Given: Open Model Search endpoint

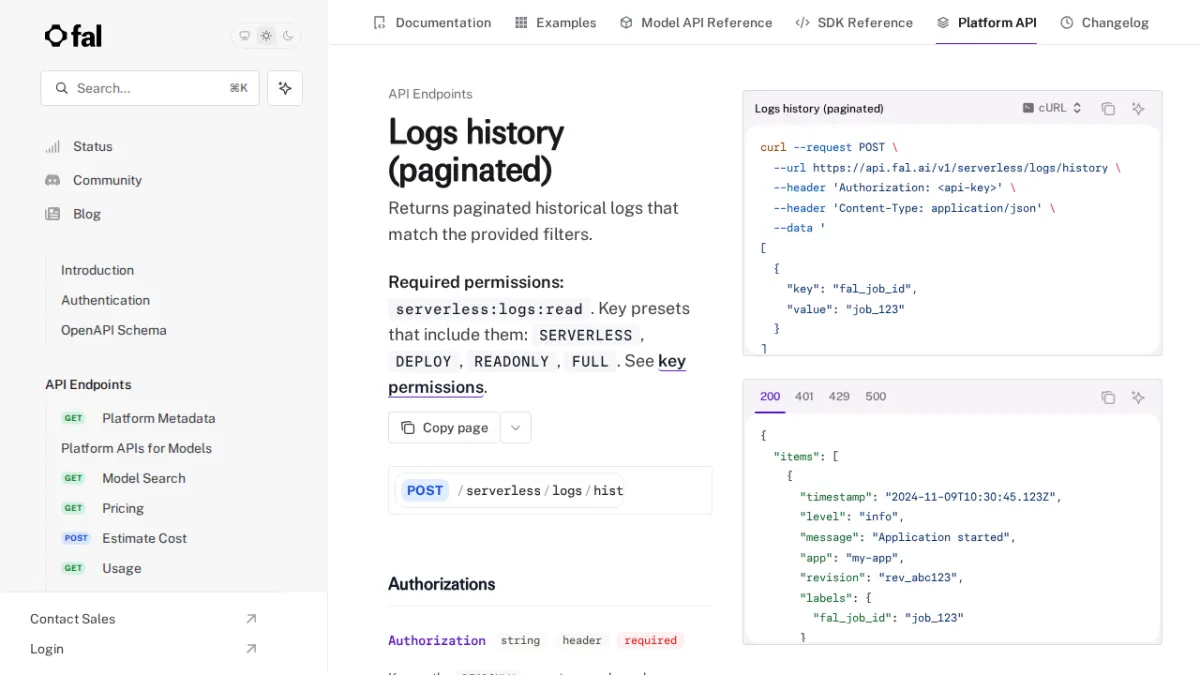Looking at the screenshot, I should 144,478.
